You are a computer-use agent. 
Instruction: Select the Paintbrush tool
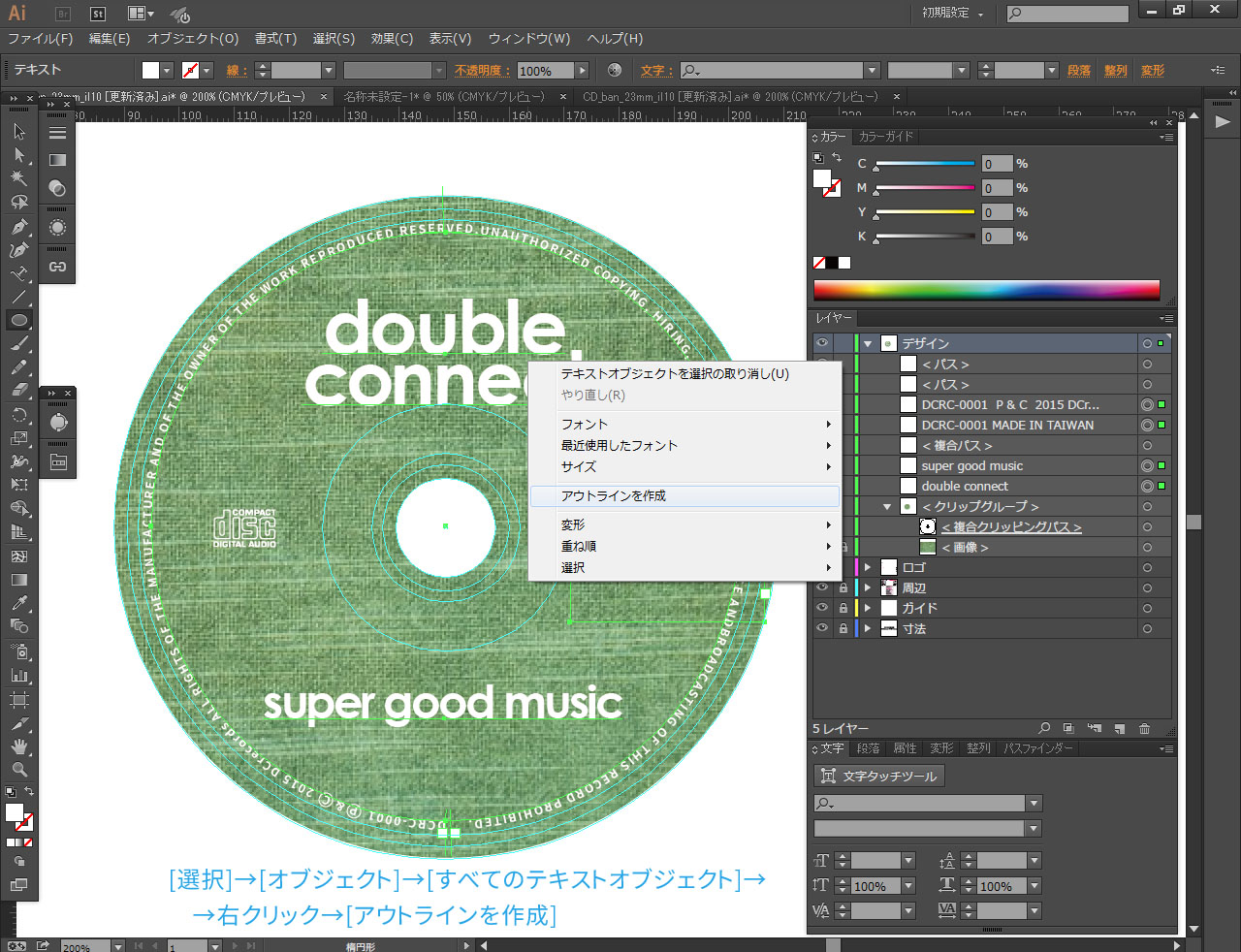pyautogui.click(x=18, y=344)
